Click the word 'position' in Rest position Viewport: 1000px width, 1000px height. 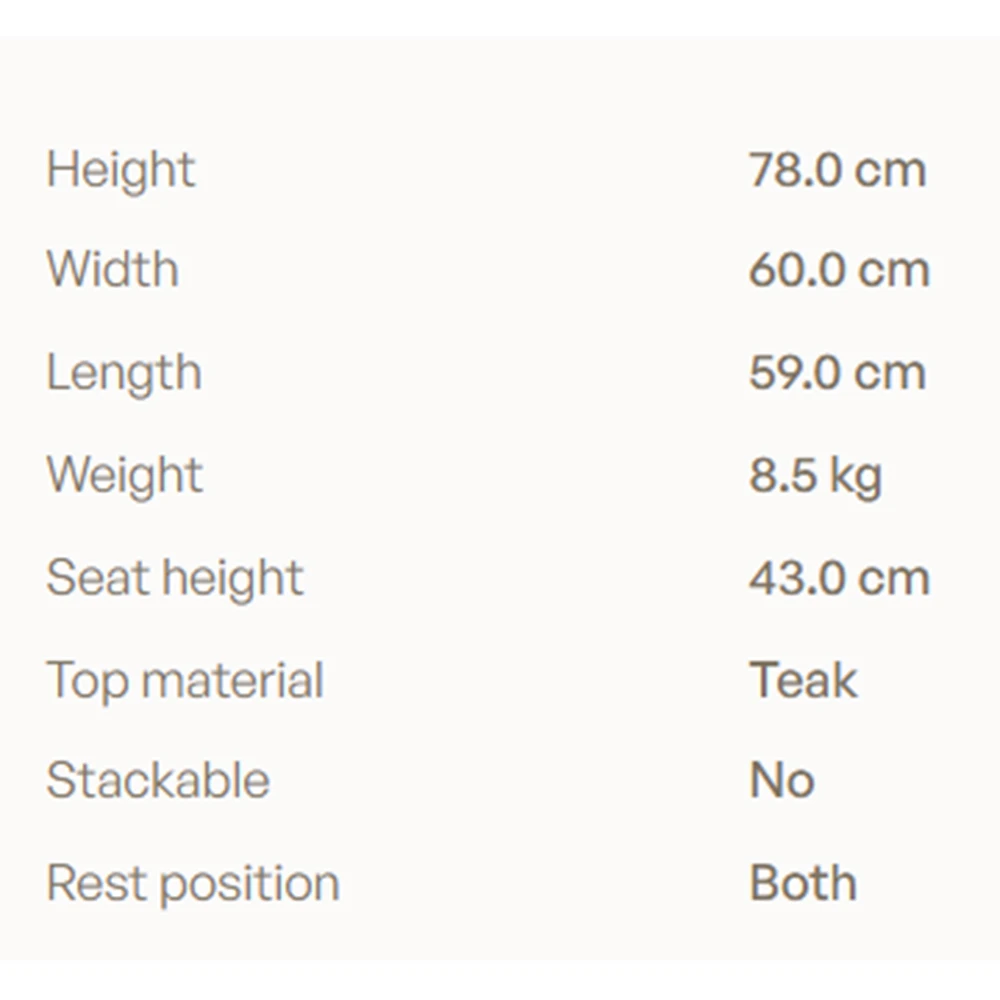(249, 886)
